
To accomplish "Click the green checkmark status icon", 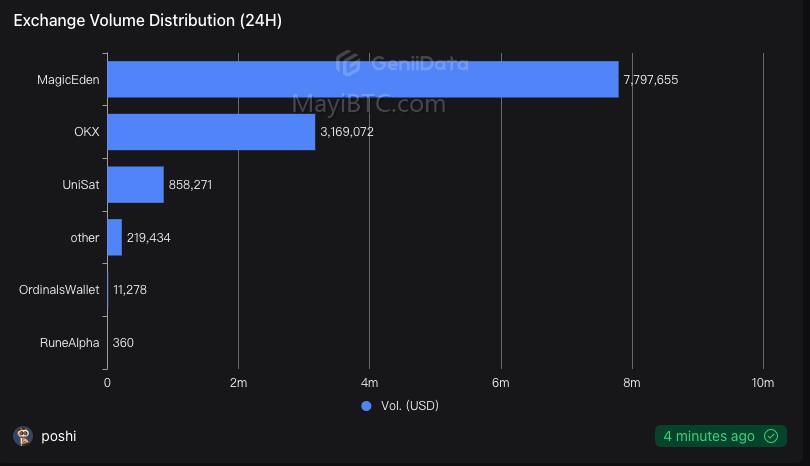I will [x=771, y=436].
